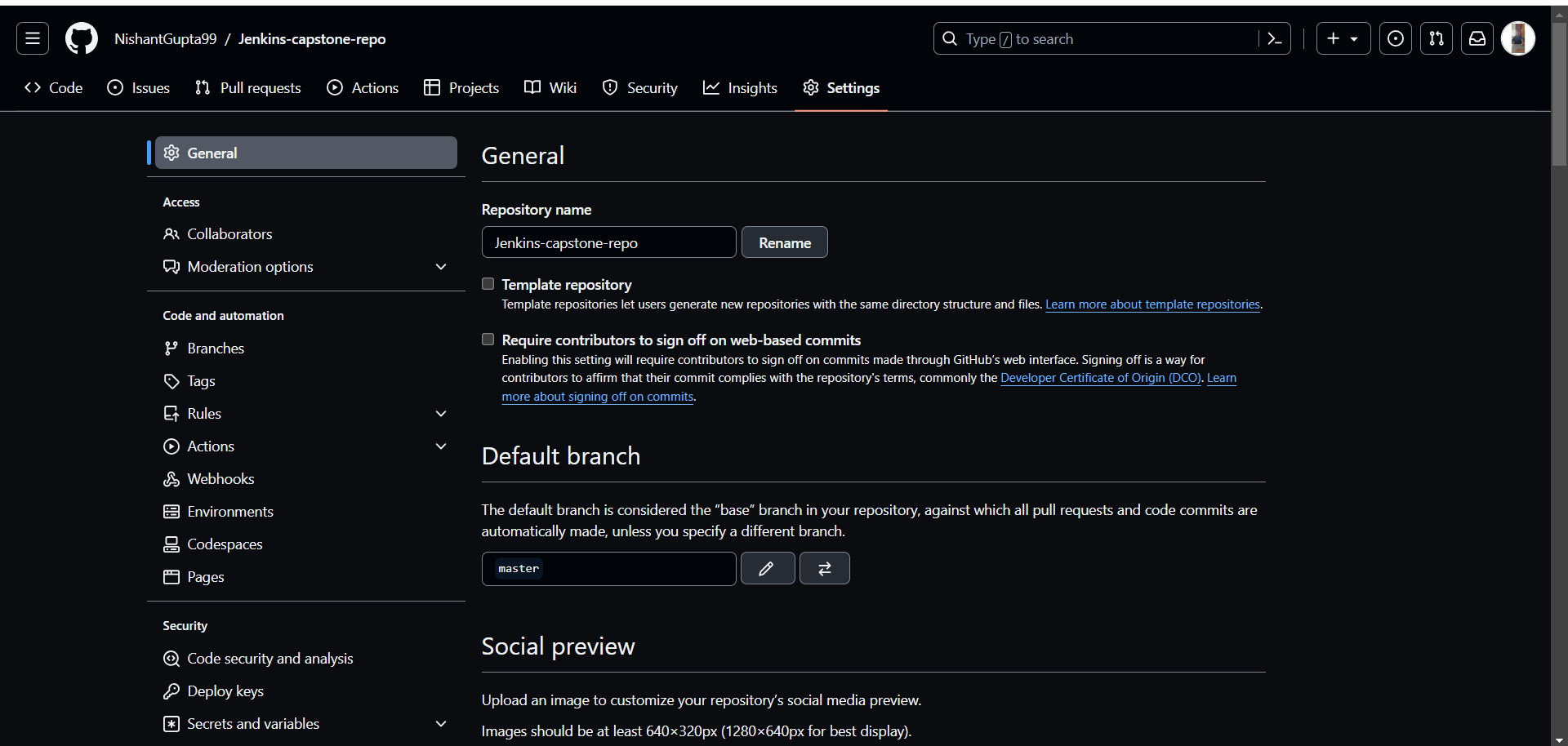Open pull requests icon in header

[x=1437, y=38]
